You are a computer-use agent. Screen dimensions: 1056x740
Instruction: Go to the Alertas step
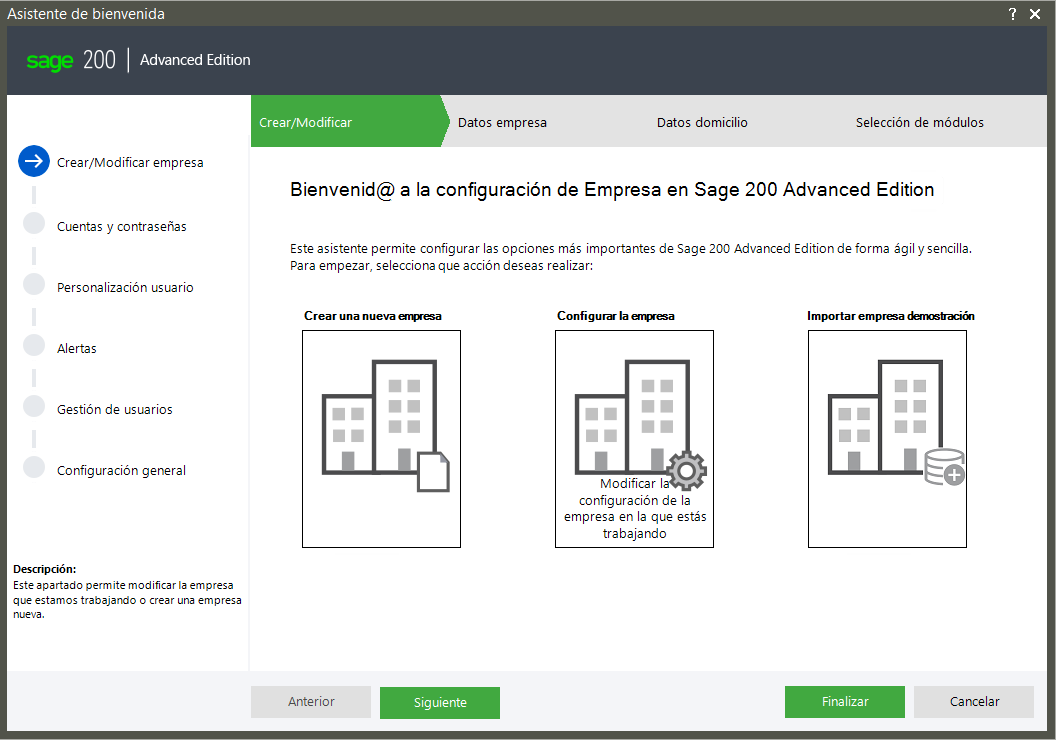pos(77,348)
